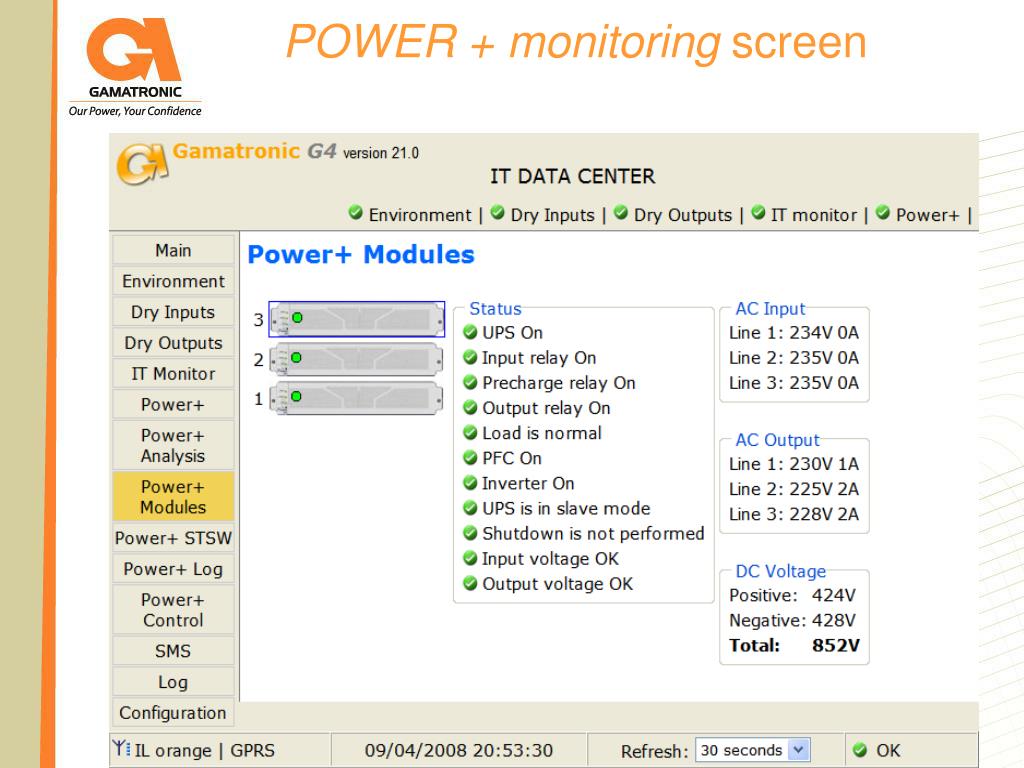Screen dimensions: 1024x768
Task: Click the 09/04/2008 20:53:30 timestamp
Action: pyautogui.click(x=458, y=750)
